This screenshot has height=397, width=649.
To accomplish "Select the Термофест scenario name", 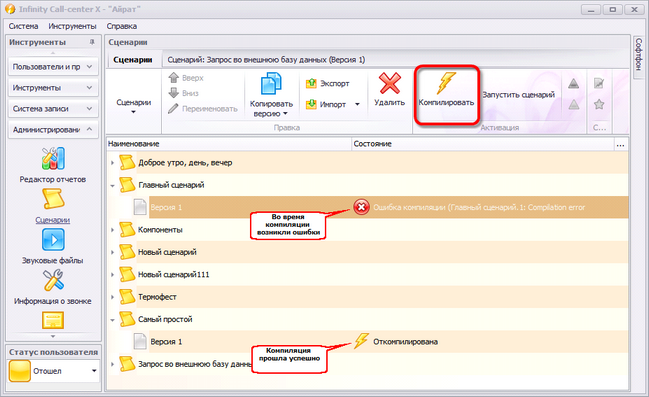I will pyautogui.click(x=157, y=297).
